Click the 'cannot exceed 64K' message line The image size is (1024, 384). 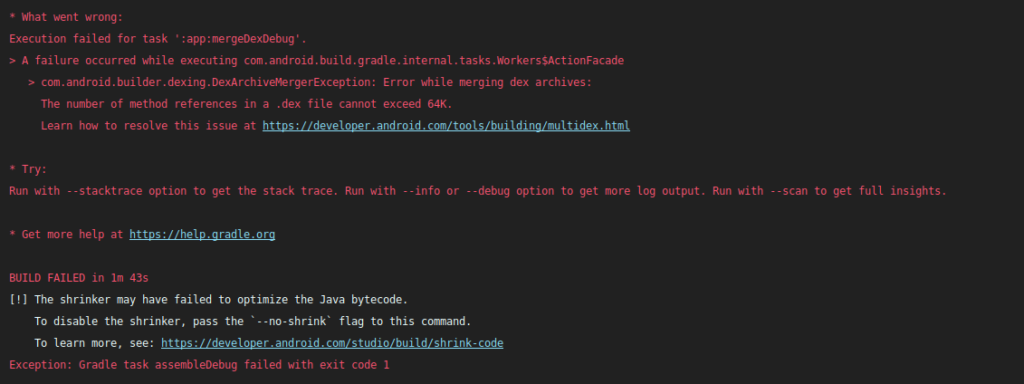247,104
